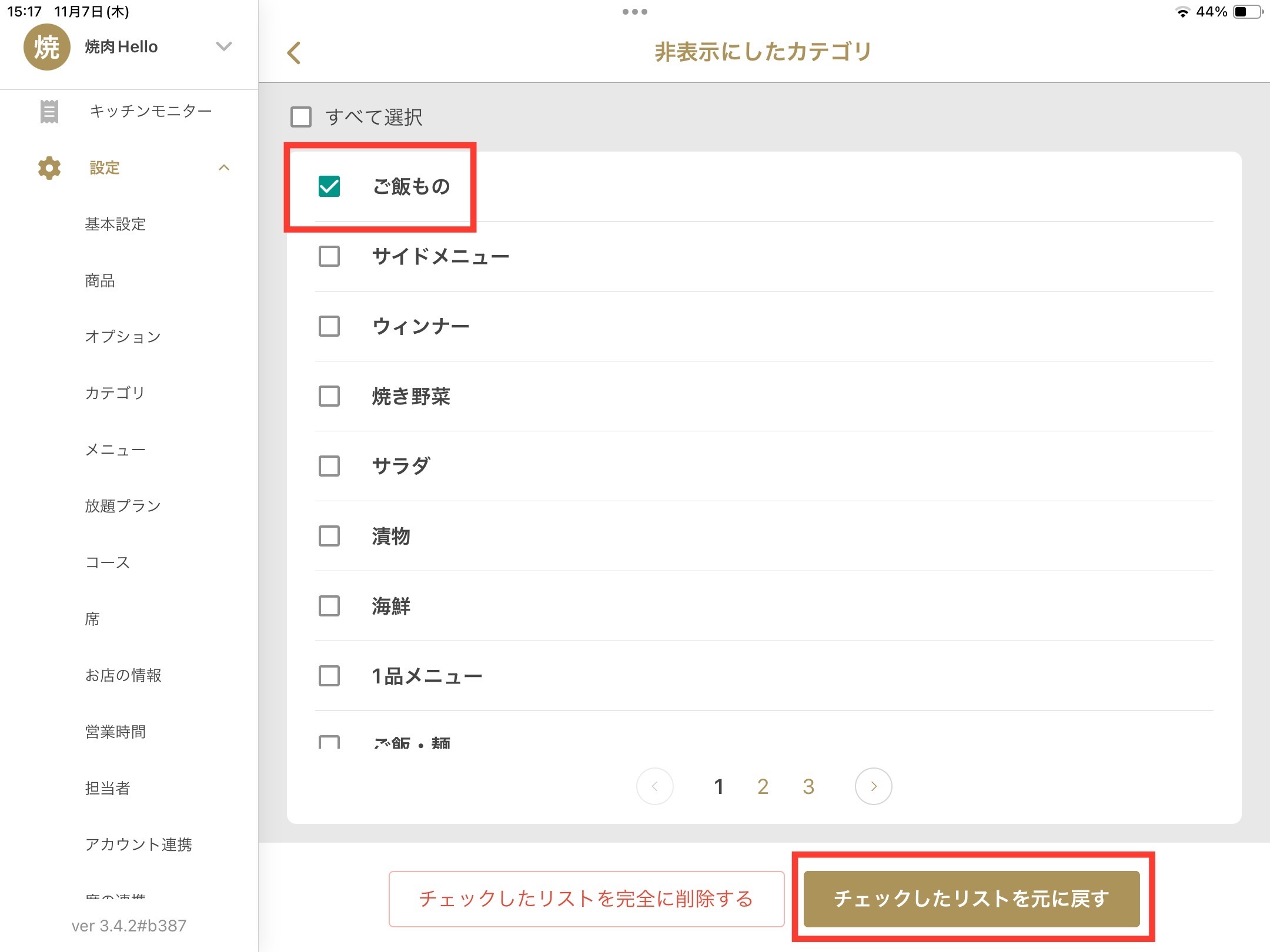Check the 1品メニュー checkbox
The height and width of the screenshot is (952, 1270).
click(329, 676)
